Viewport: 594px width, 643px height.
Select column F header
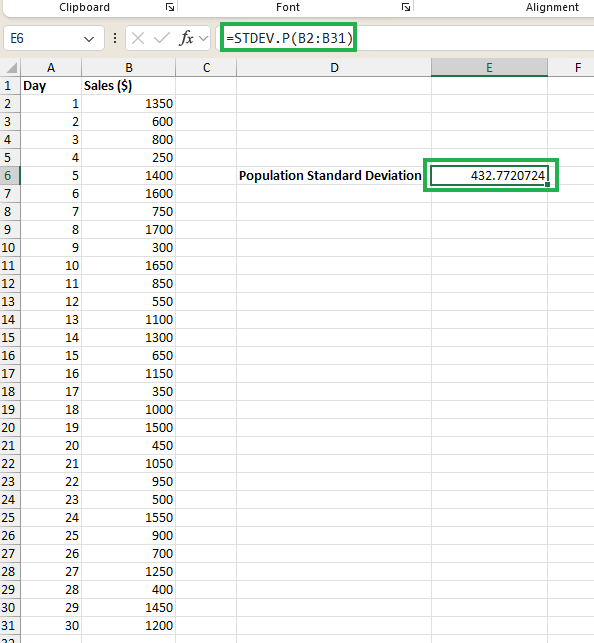point(571,68)
